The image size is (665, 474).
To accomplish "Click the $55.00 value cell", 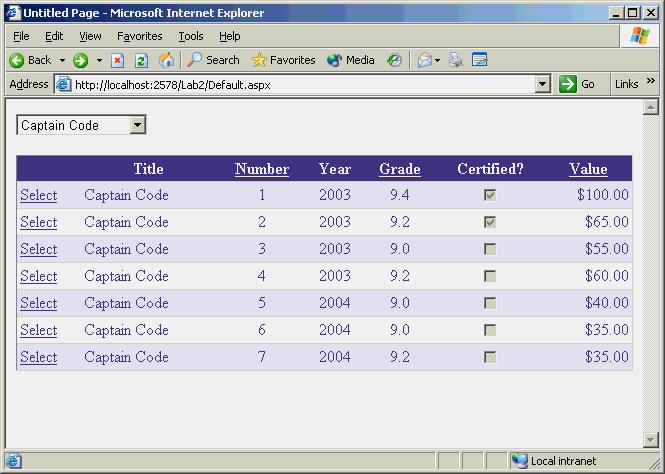I will pyautogui.click(x=607, y=249).
